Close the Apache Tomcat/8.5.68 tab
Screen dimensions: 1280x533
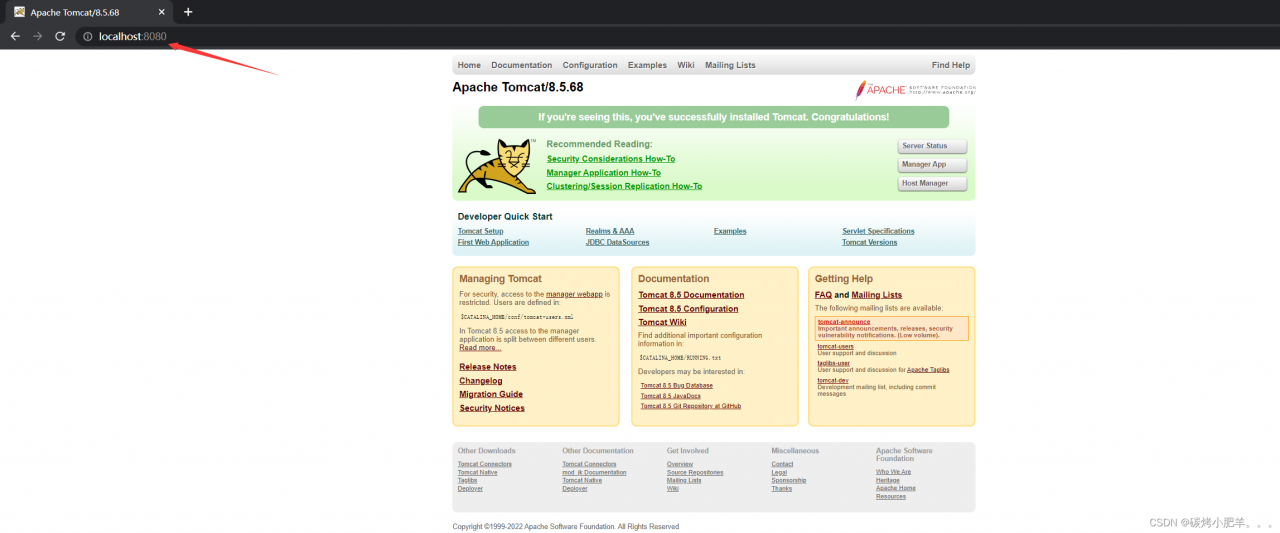(x=163, y=12)
